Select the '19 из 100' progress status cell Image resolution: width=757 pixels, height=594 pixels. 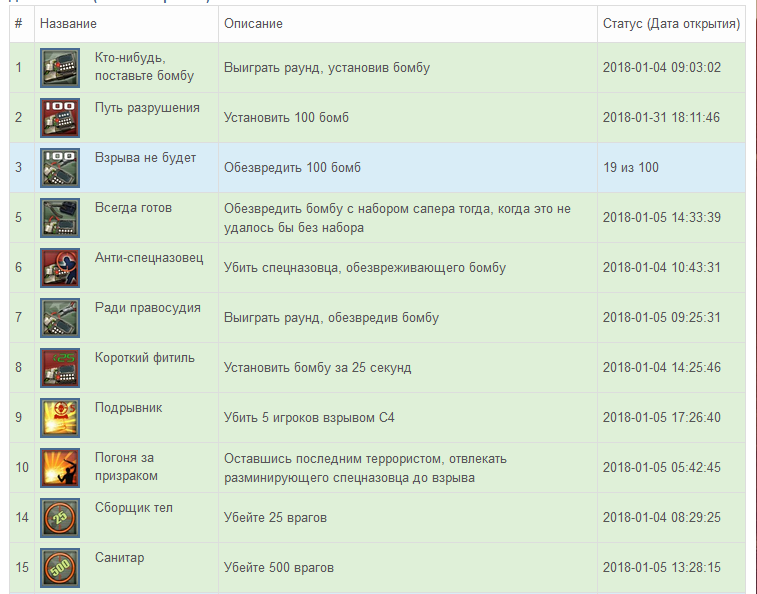point(631,168)
